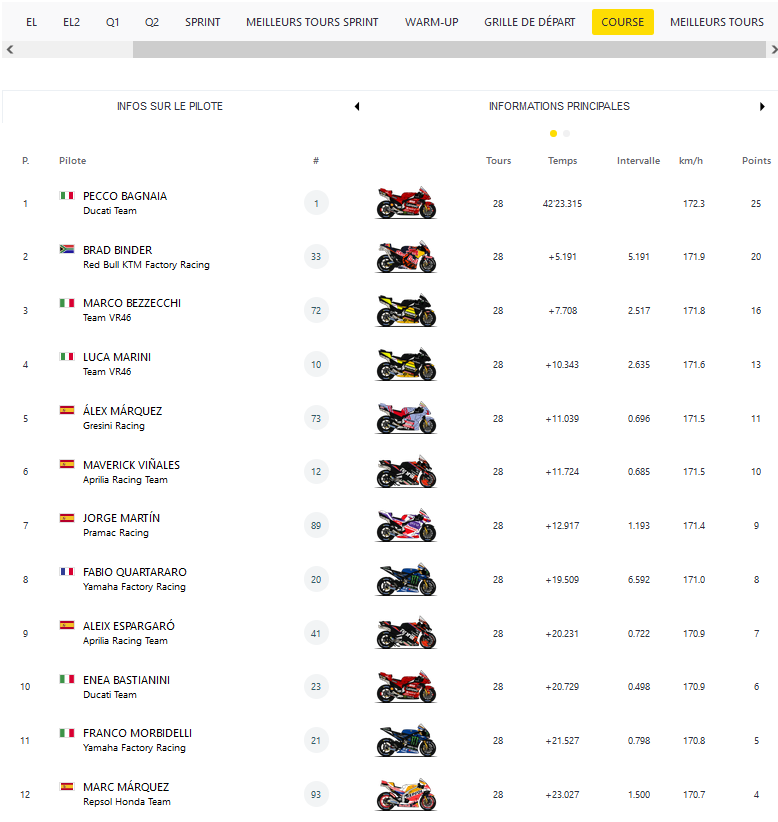Image resolution: width=778 pixels, height=822 pixels.
Task: Show previous information panel with left arrow
Action: point(357,107)
